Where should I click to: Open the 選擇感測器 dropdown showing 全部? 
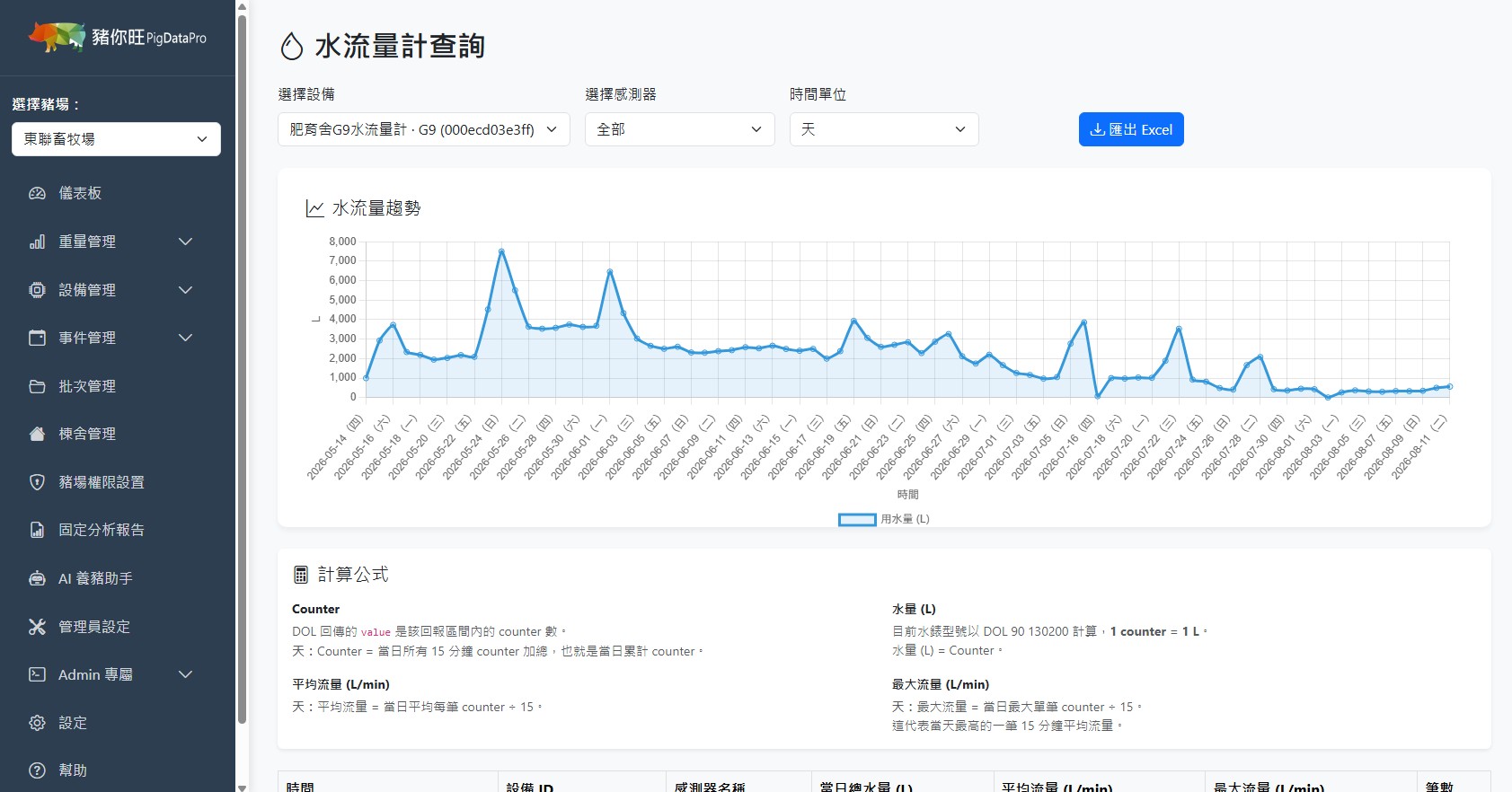click(679, 129)
